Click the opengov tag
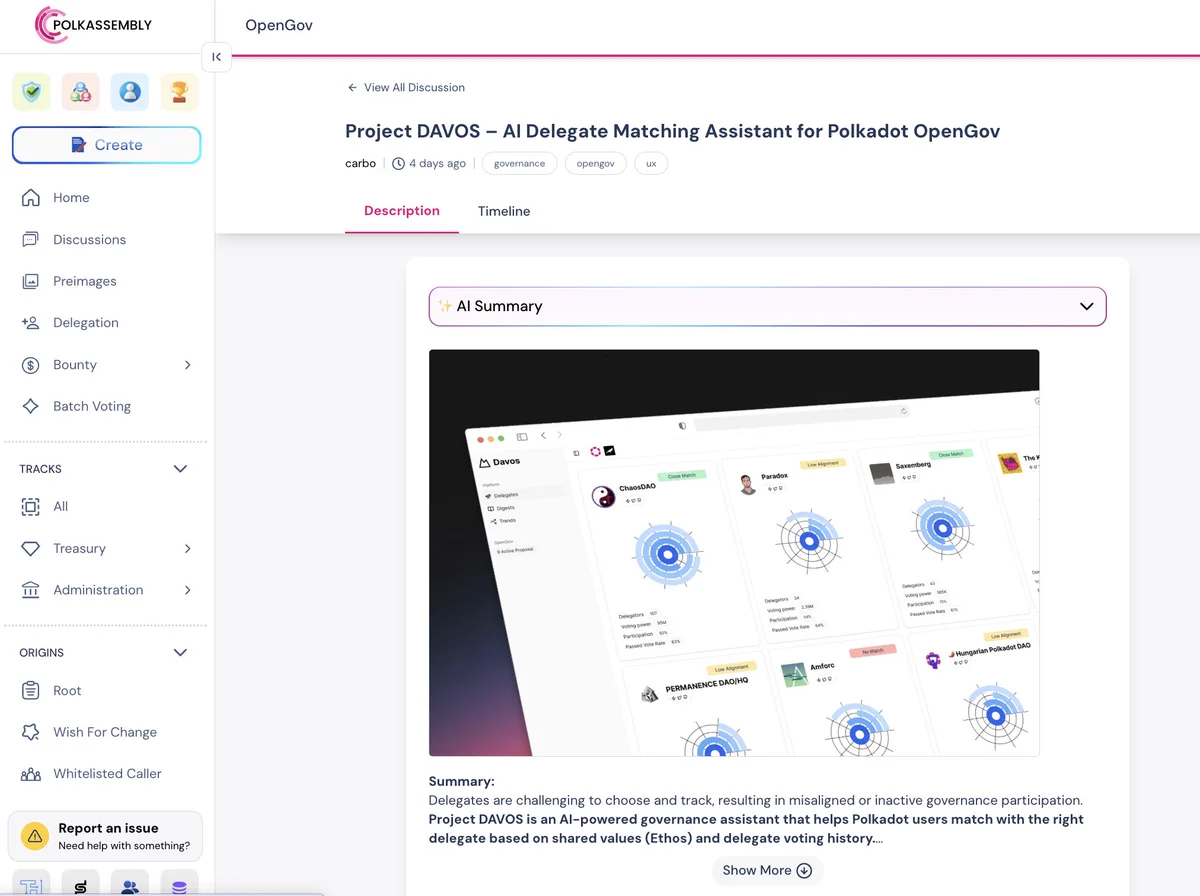This screenshot has width=1200, height=896. coord(595,163)
